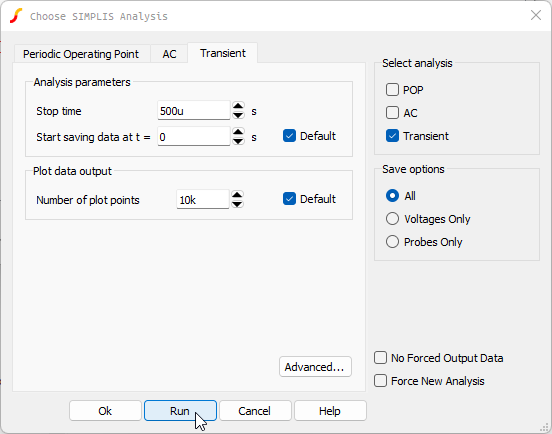Viewport: 552px width, 434px height.
Task: Click the SIMPLIS logo icon in title bar
Action: pyautogui.click(x=16, y=16)
